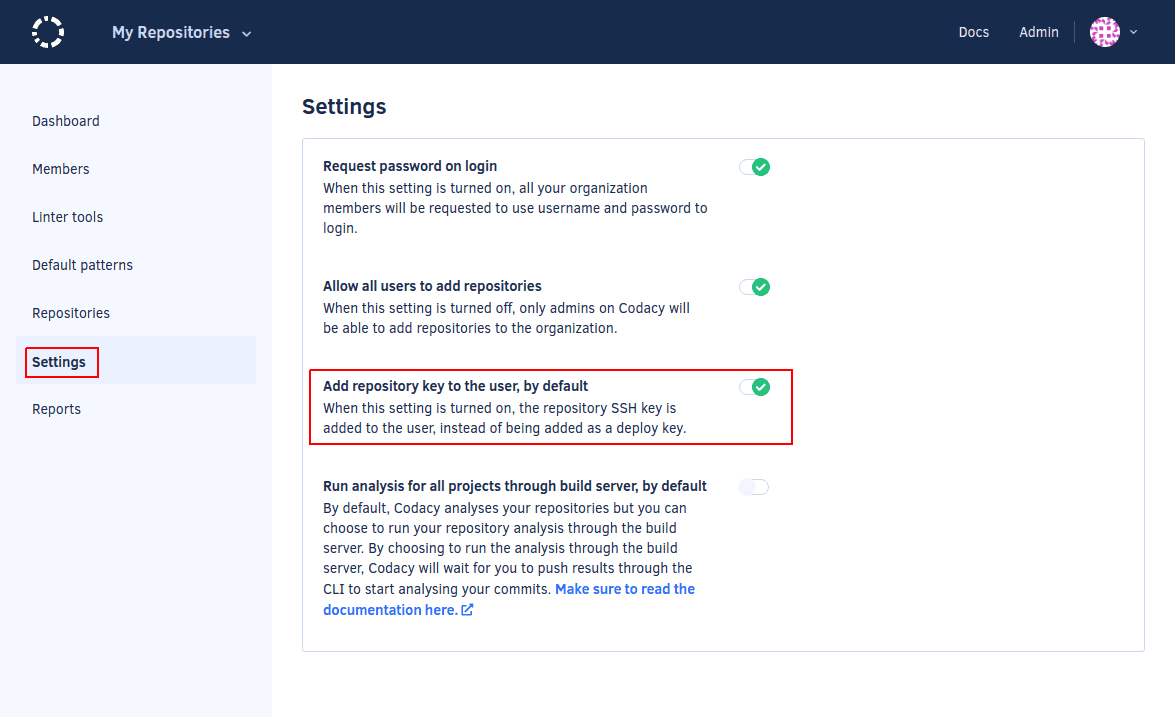Disable 'Request password on login'
1175x717 pixels.
(754, 166)
